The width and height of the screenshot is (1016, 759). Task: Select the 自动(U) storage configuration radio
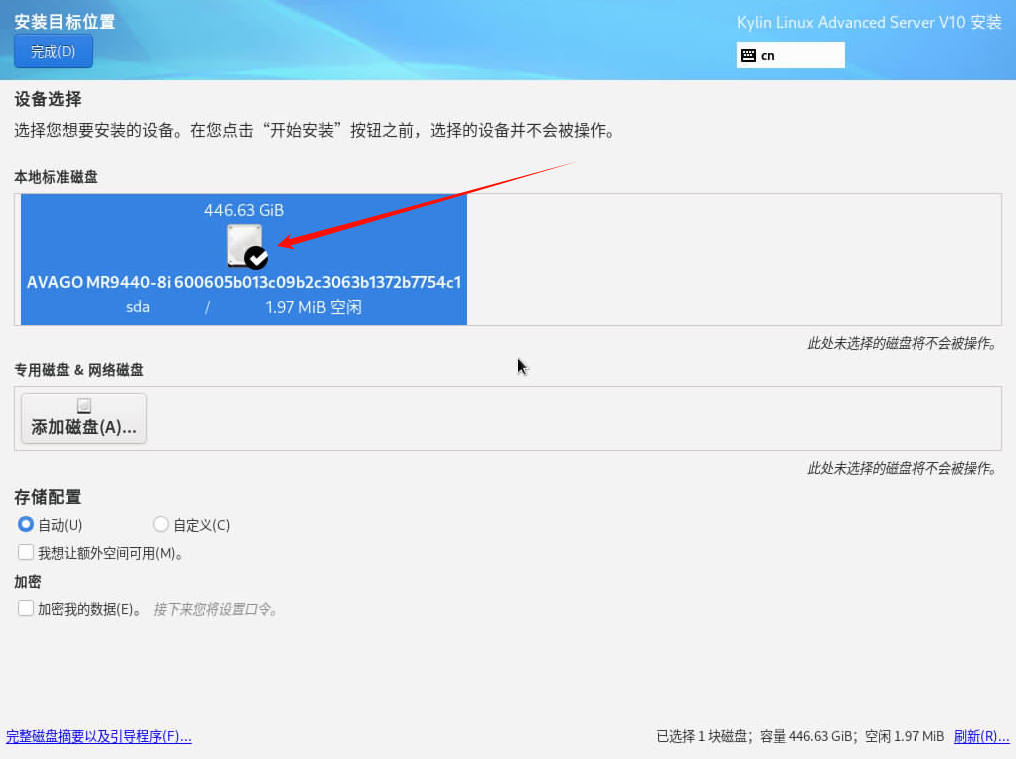coord(23,524)
